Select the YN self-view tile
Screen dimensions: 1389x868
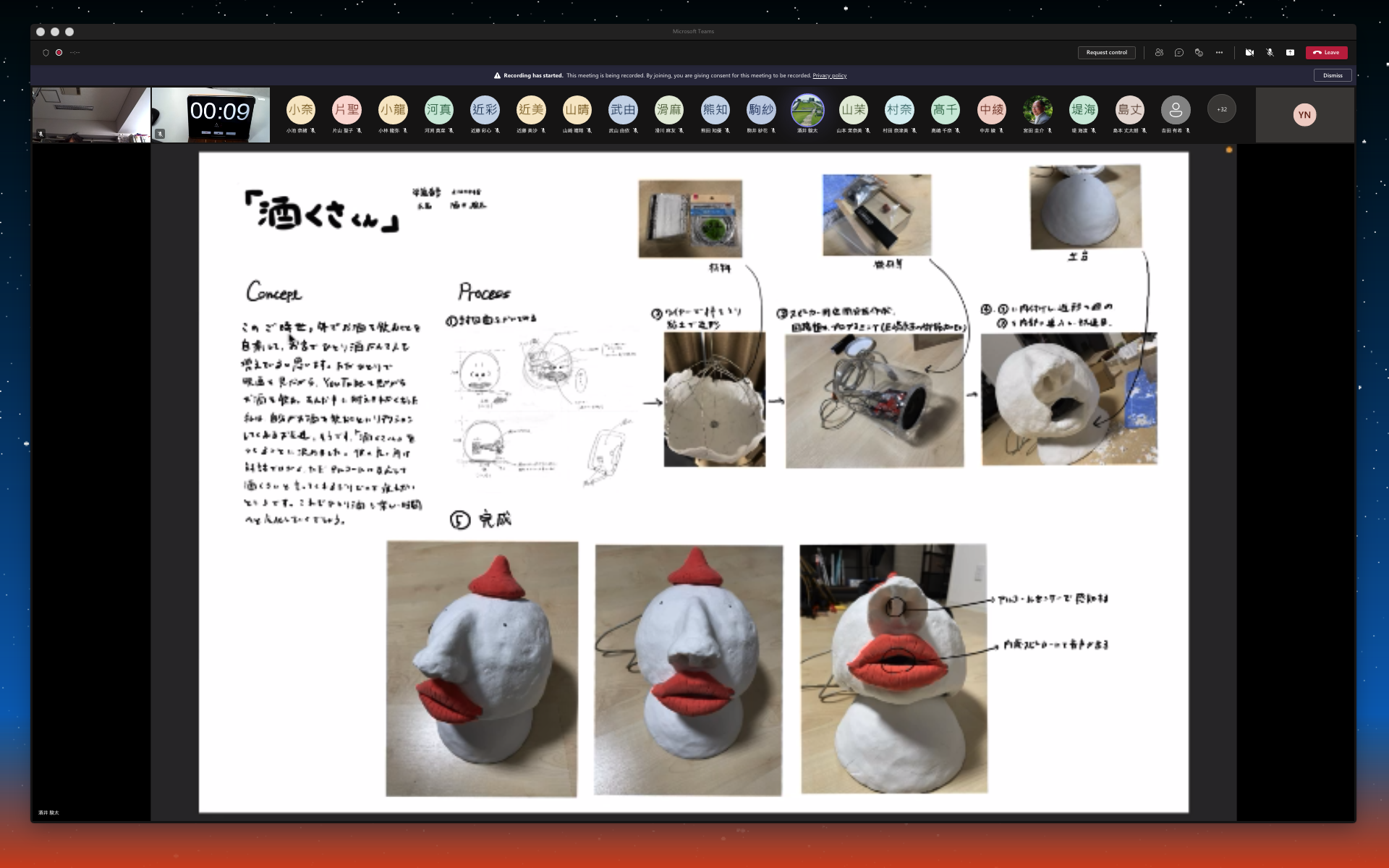pos(1304,114)
